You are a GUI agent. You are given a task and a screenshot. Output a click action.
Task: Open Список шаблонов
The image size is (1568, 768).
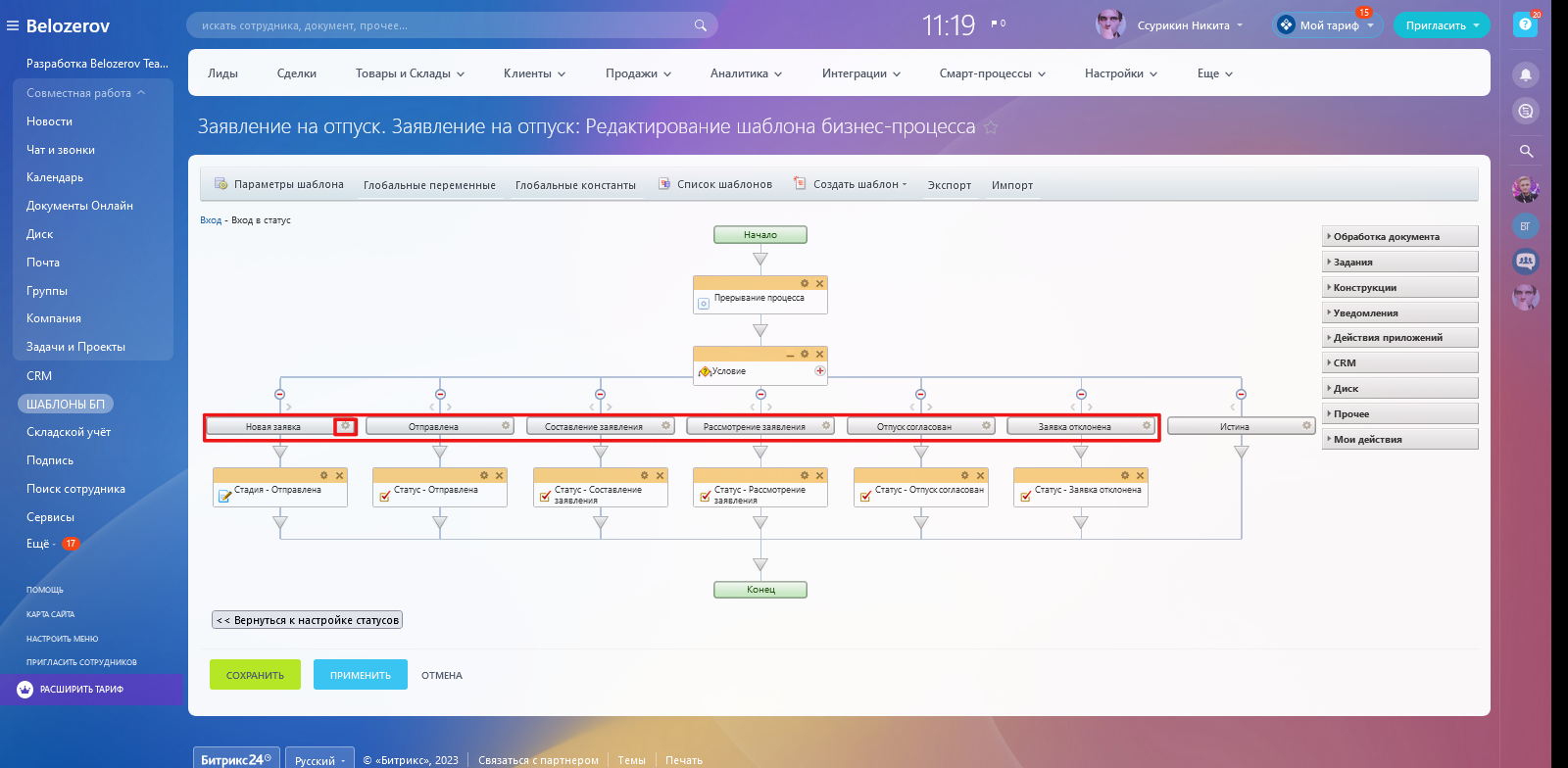tap(715, 184)
